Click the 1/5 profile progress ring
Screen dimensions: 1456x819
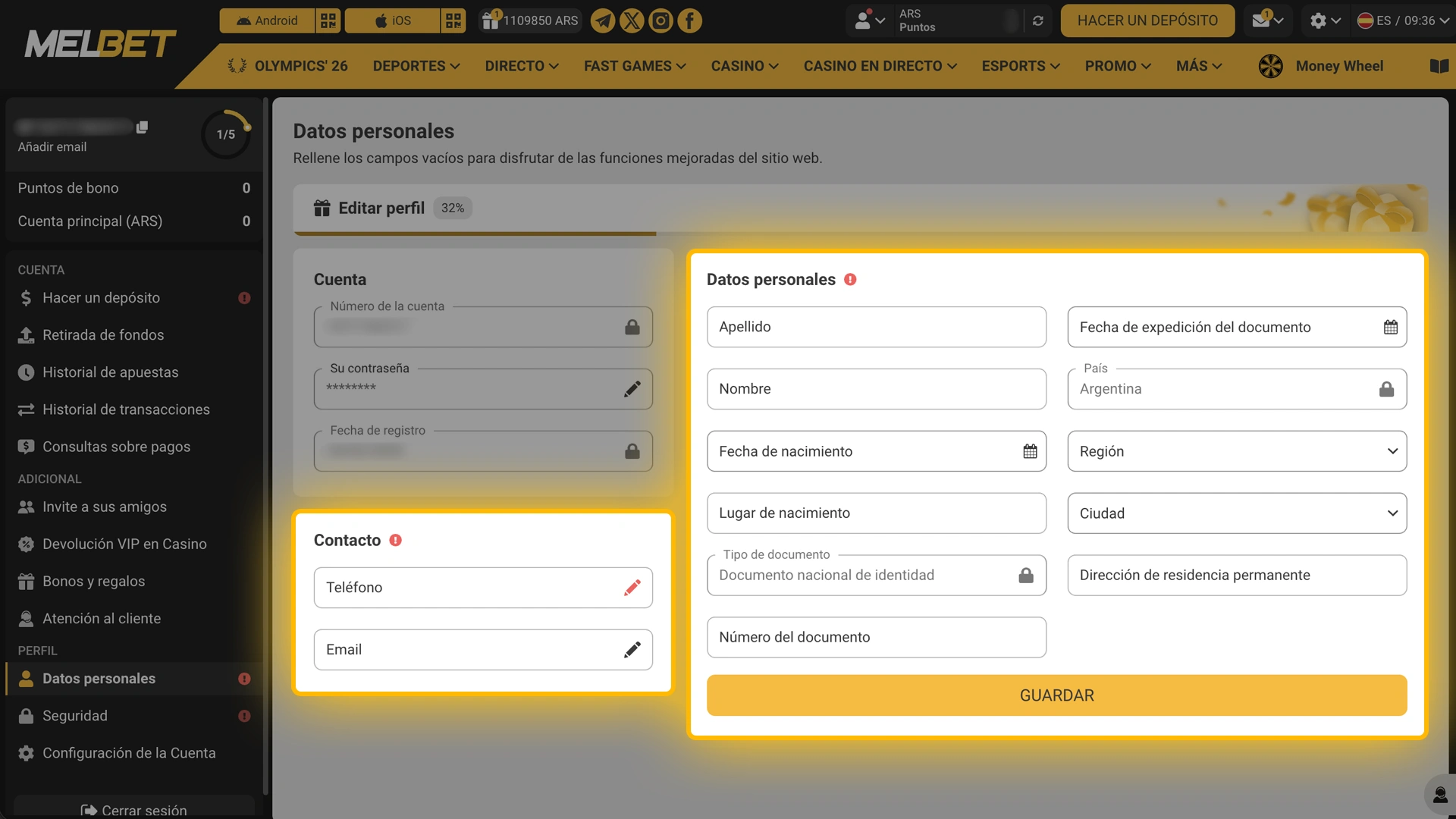226,134
